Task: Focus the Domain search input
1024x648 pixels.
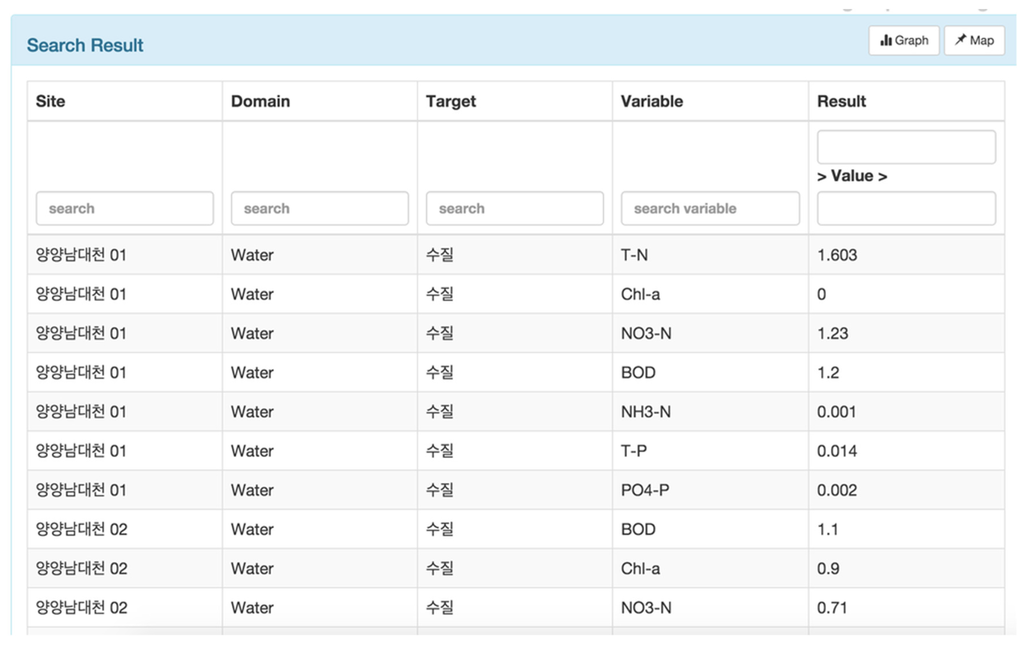Action: pos(320,208)
